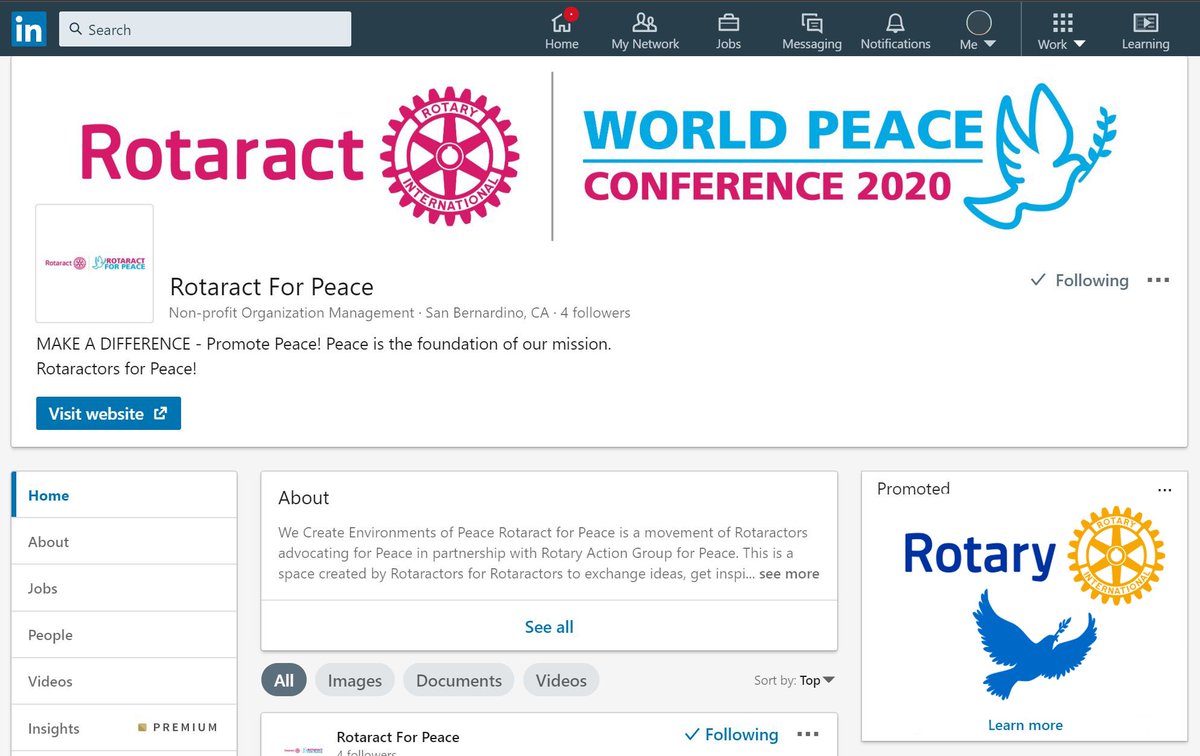Expand the Work apps dropdown
The height and width of the screenshot is (756, 1200).
[1062, 31]
